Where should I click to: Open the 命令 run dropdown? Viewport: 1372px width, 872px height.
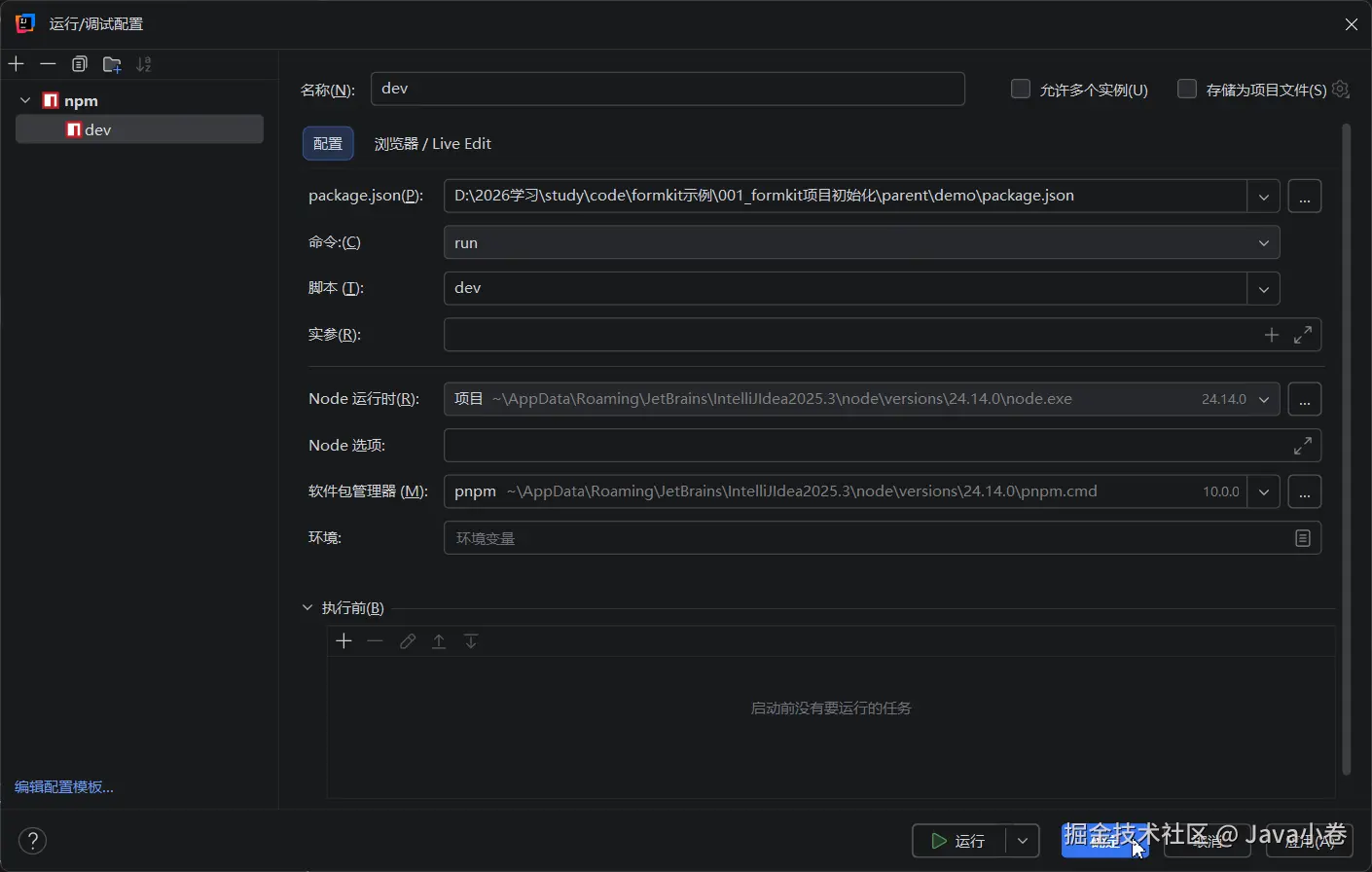coord(1264,242)
